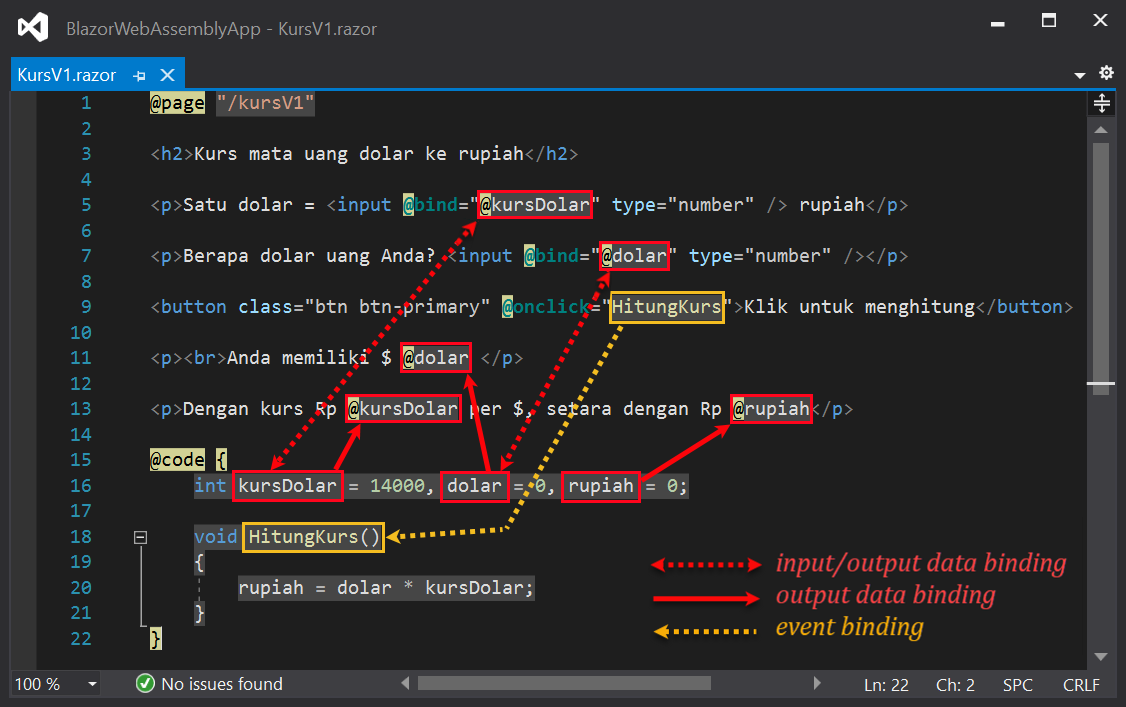Close the KursV1.razor tab
The height and width of the screenshot is (707, 1126).
coord(167,73)
